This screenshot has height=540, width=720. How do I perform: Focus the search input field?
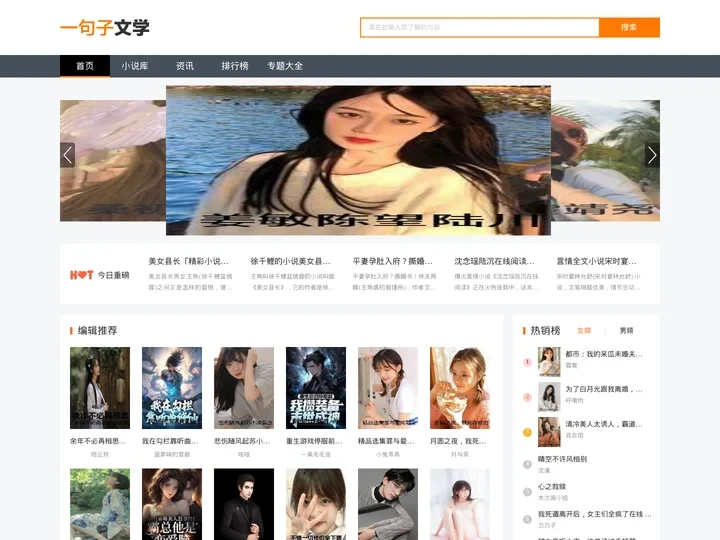[x=479, y=27]
